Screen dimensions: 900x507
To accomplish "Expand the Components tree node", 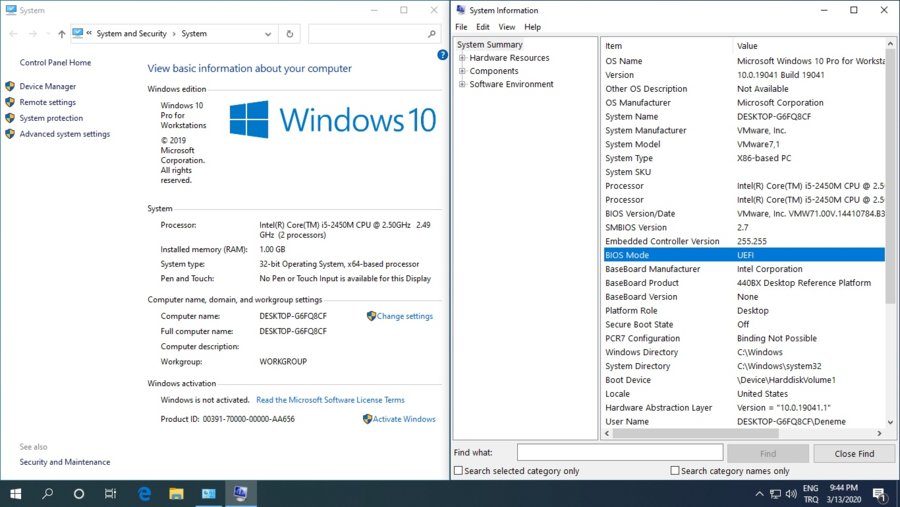I will pos(462,71).
